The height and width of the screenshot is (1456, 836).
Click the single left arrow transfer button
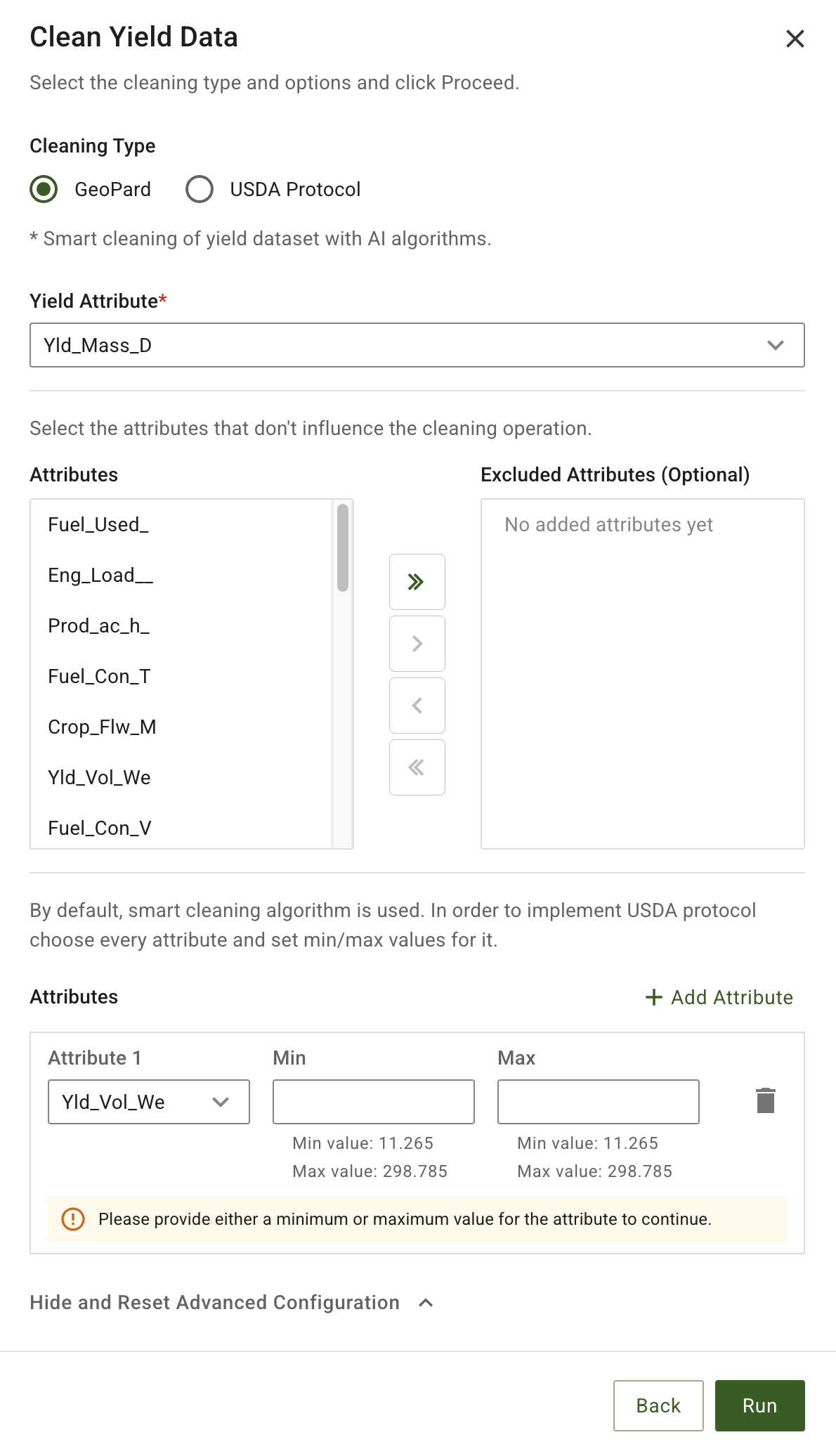pyautogui.click(x=417, y=706)
